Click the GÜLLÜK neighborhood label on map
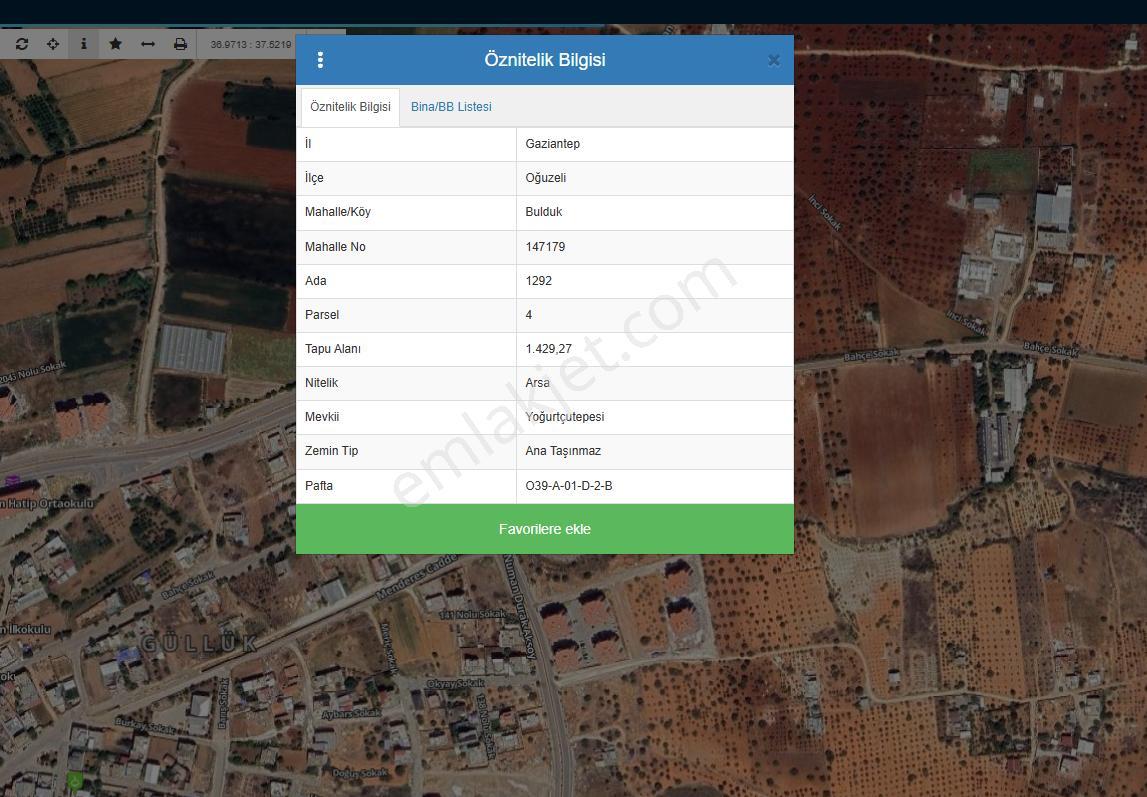 (x=199, y=643)
